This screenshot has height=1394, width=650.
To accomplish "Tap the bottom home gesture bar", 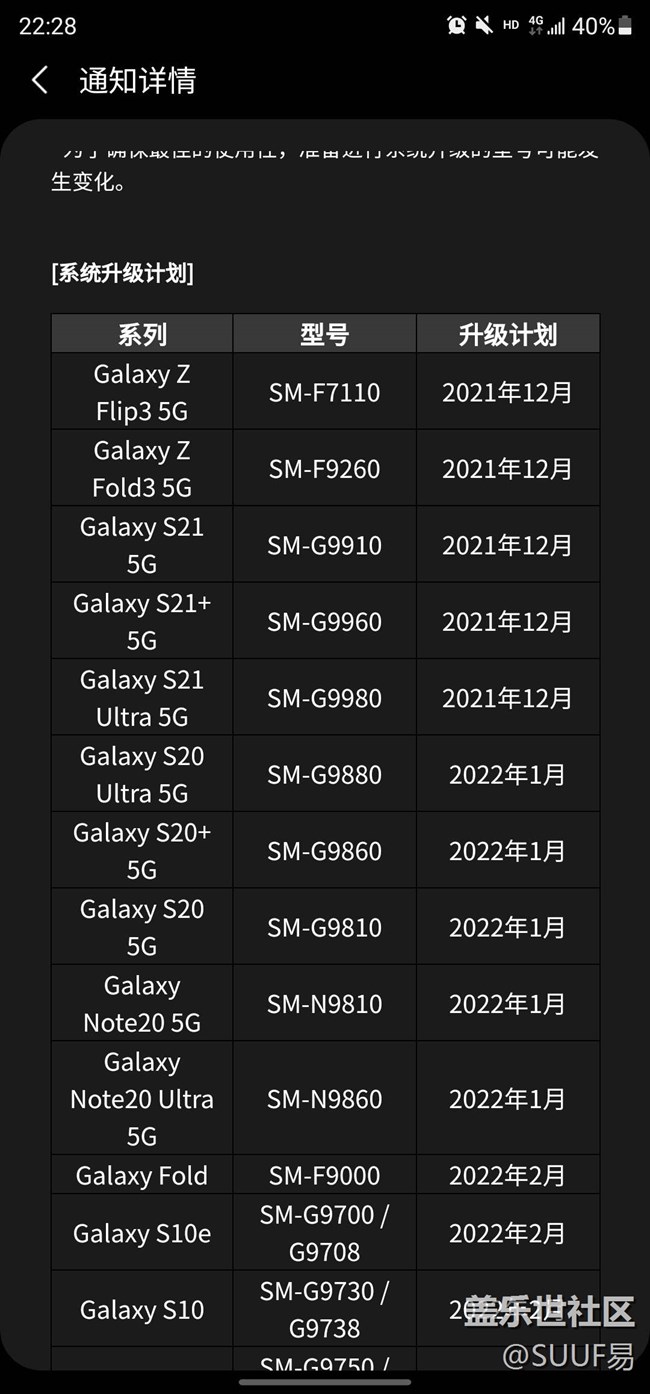I will coord(325,1383).
